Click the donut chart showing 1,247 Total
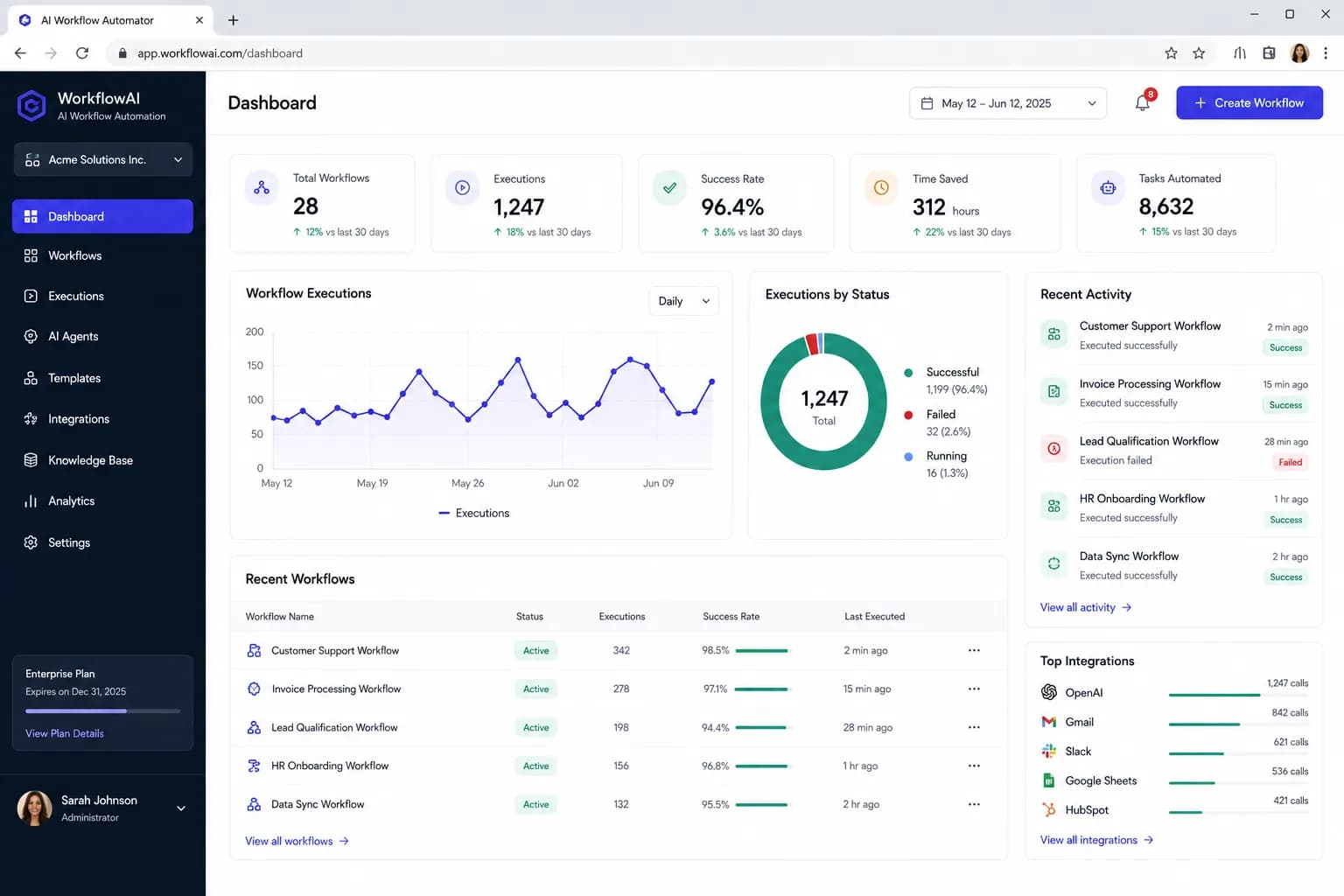Screen dimensions: 1344x896 (x=823, y=402)
